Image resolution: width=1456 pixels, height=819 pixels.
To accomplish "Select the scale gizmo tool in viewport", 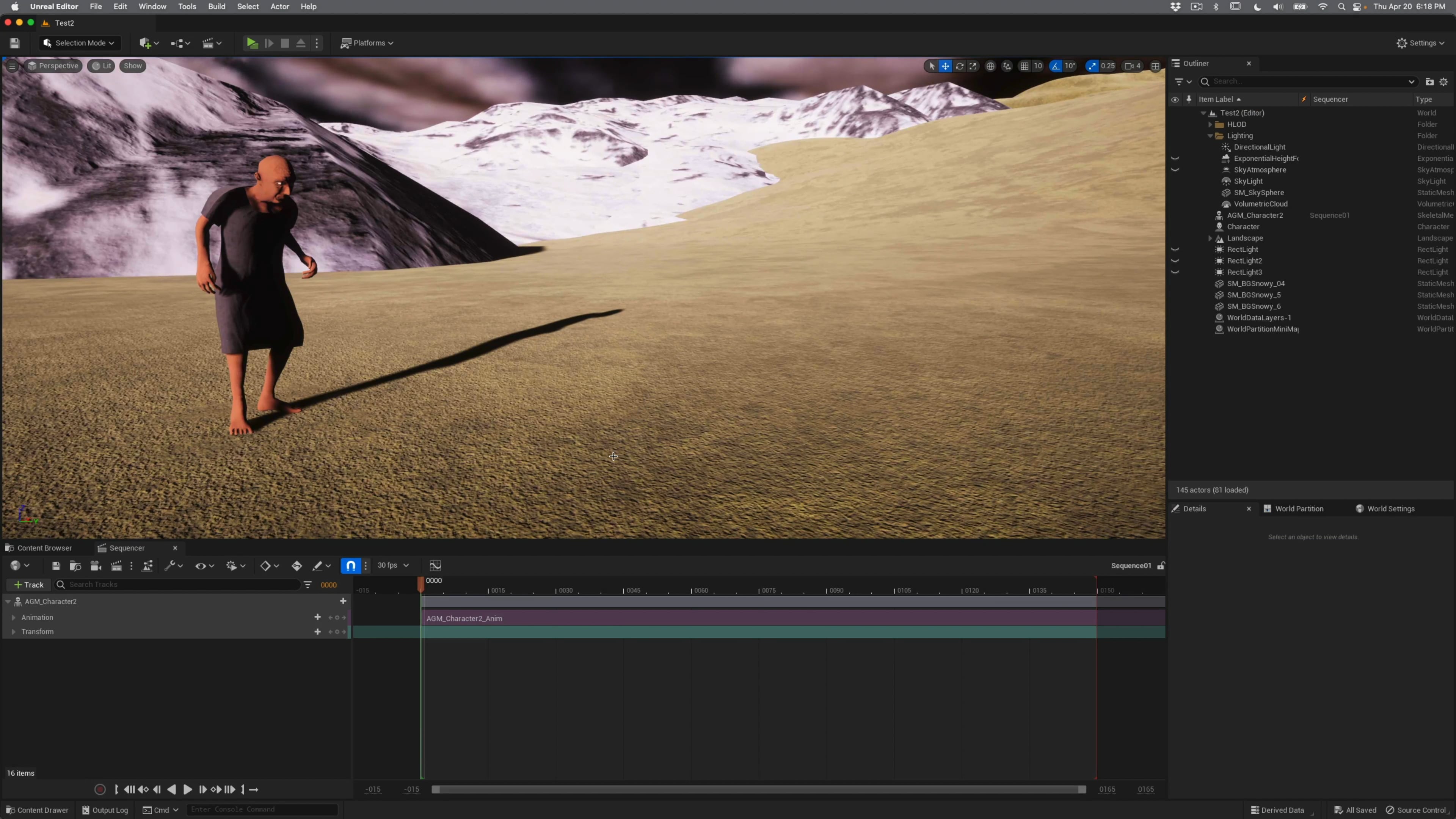I will 973,66.
